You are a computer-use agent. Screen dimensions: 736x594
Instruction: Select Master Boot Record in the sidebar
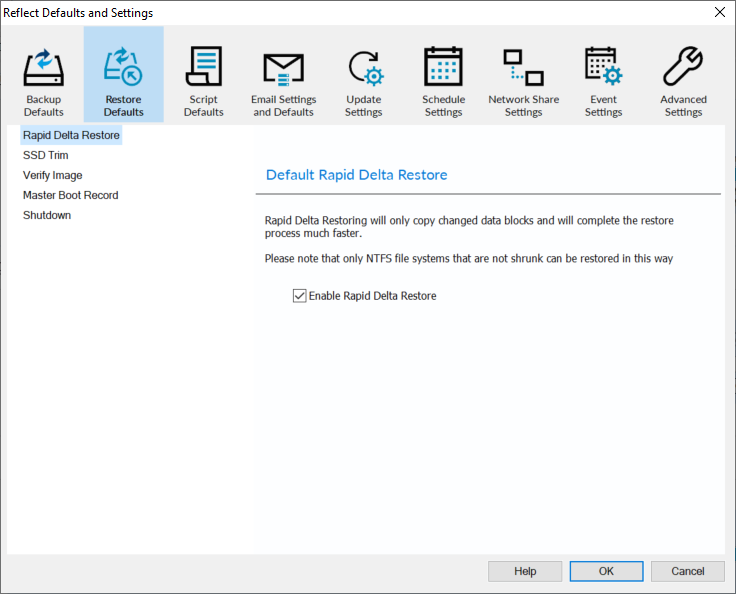70,195
